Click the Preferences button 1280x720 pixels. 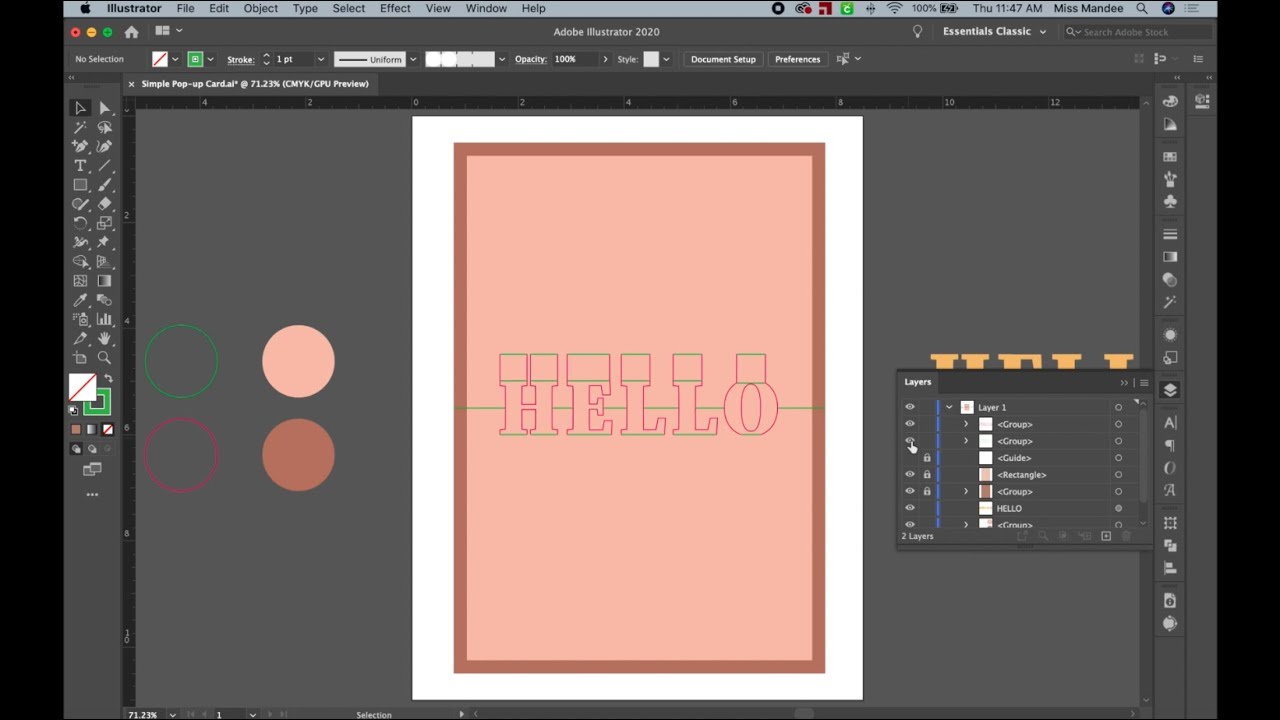click(x=797, y=59)
